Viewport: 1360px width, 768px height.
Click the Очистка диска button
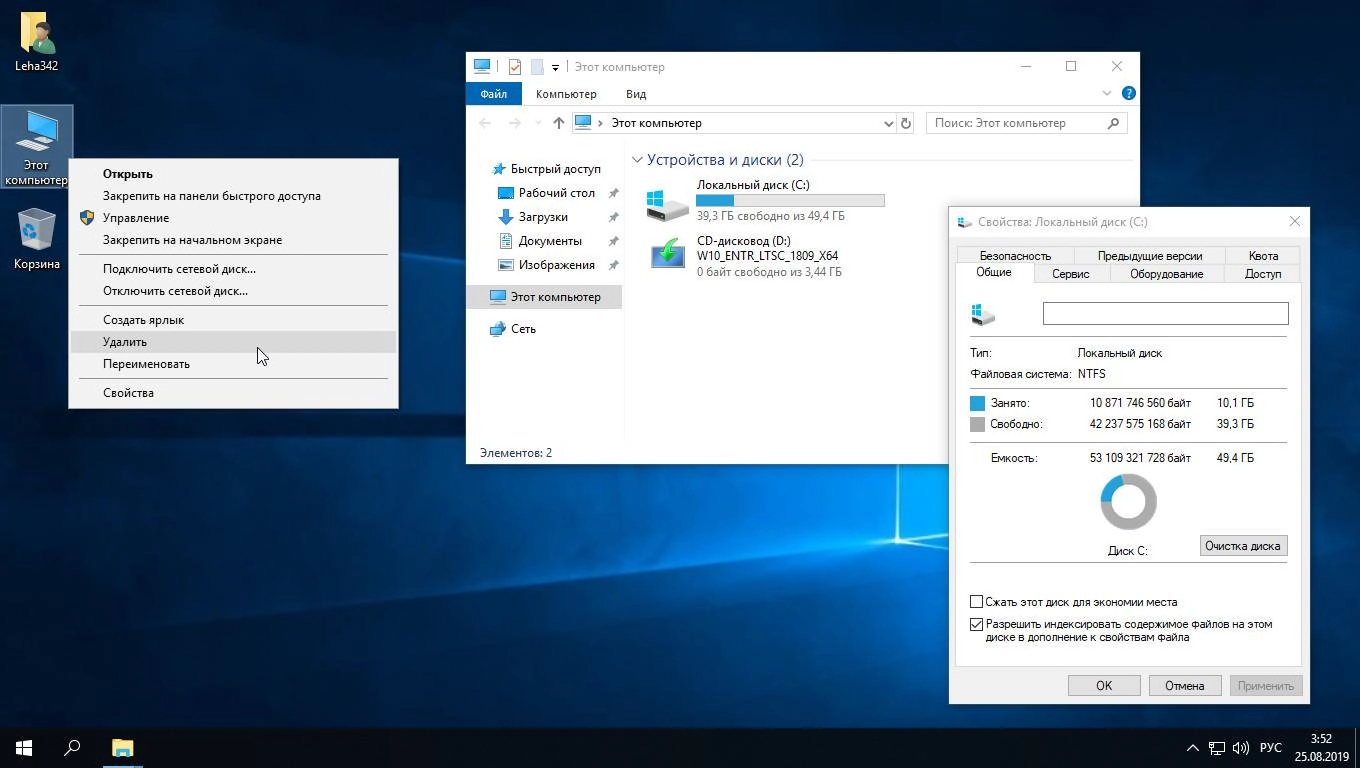pos(1242,546)
